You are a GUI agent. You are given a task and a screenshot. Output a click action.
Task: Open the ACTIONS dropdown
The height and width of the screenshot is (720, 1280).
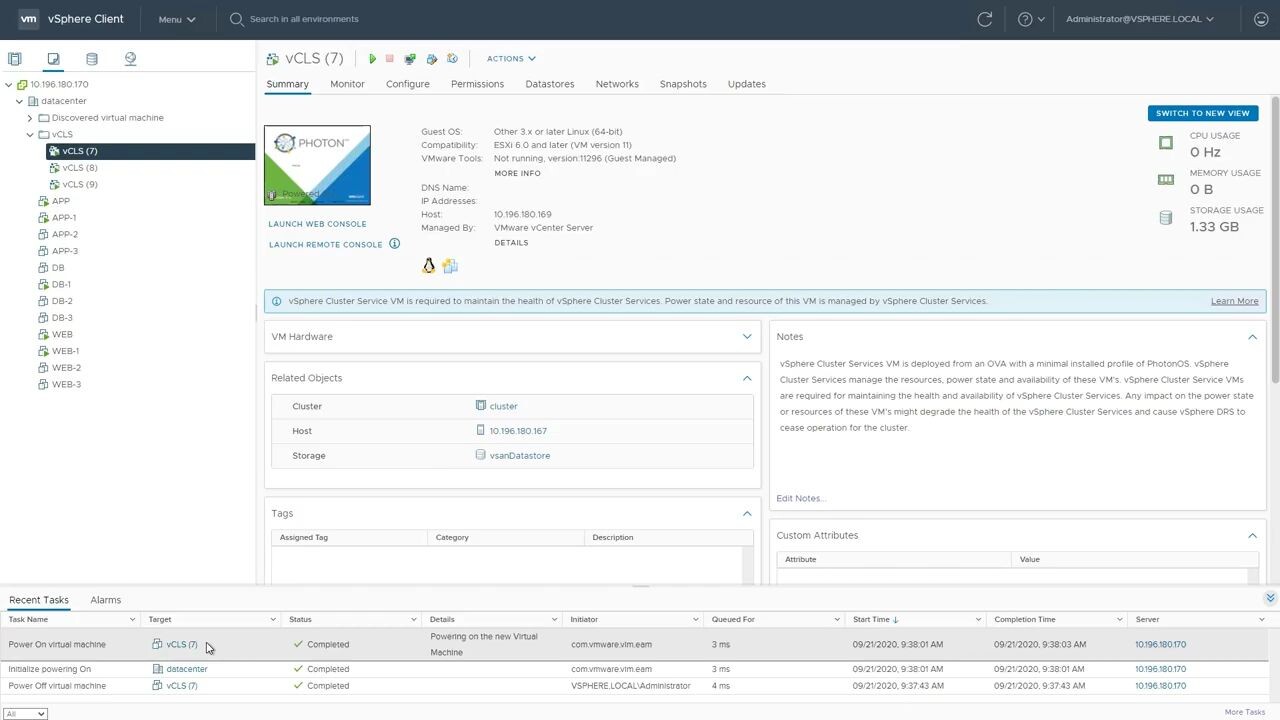(x=510, y=58)
